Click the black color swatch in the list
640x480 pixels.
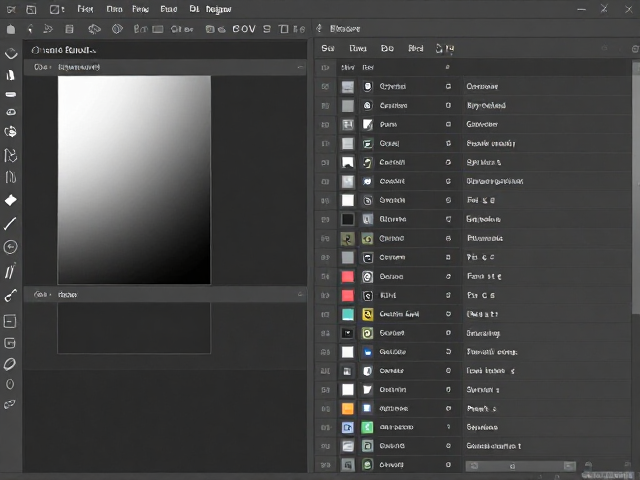[x=347, y=219]
